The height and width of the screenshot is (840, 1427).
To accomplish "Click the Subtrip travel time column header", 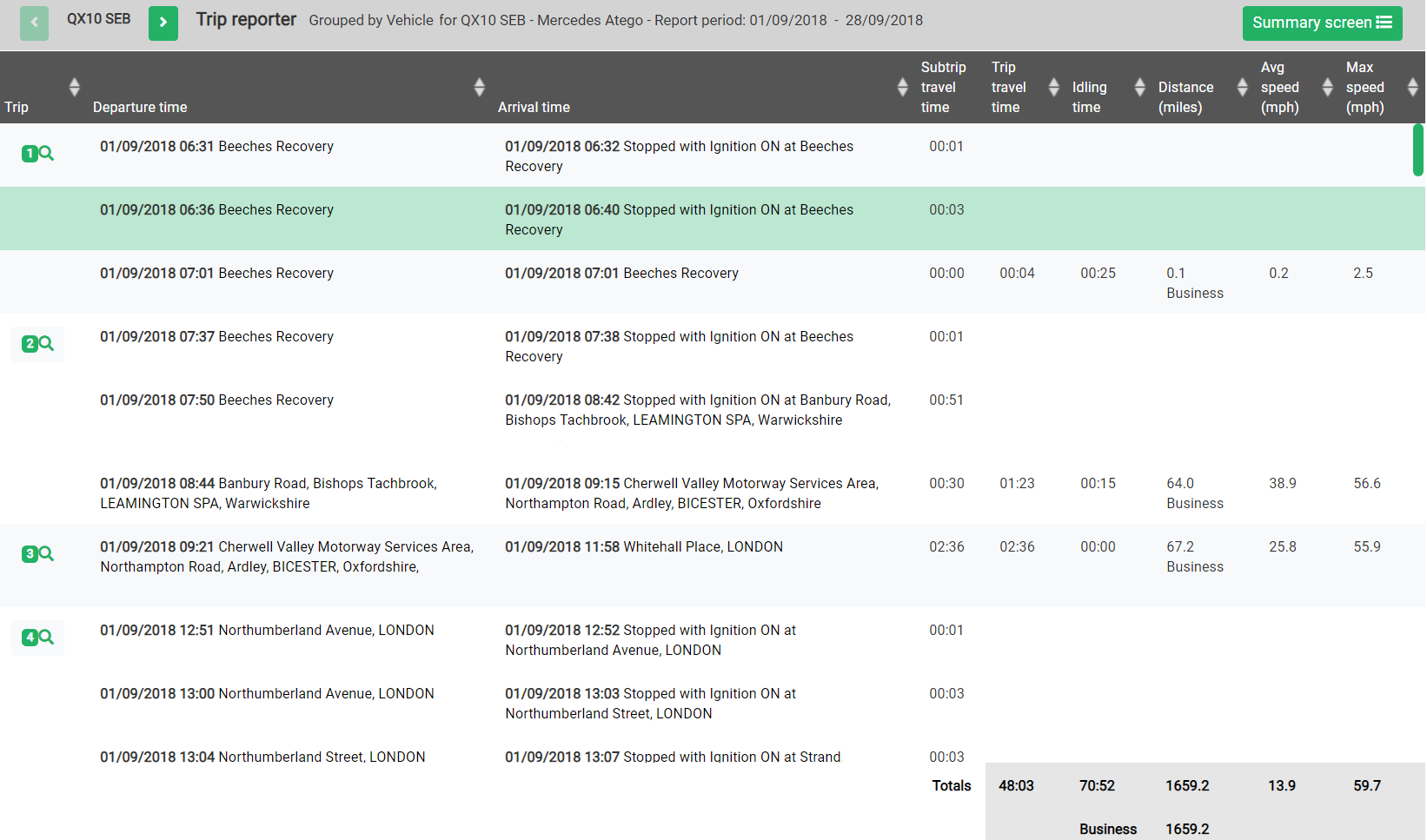I will tap(942, 87).
